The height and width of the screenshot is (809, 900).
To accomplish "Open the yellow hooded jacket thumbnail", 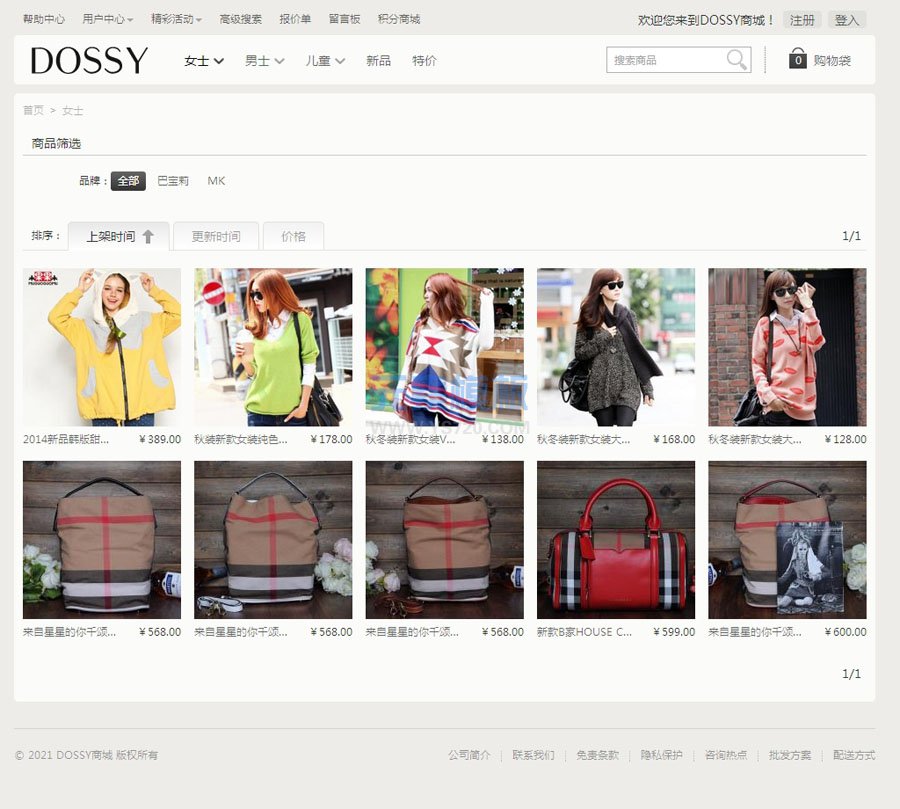I will point(102,347).
